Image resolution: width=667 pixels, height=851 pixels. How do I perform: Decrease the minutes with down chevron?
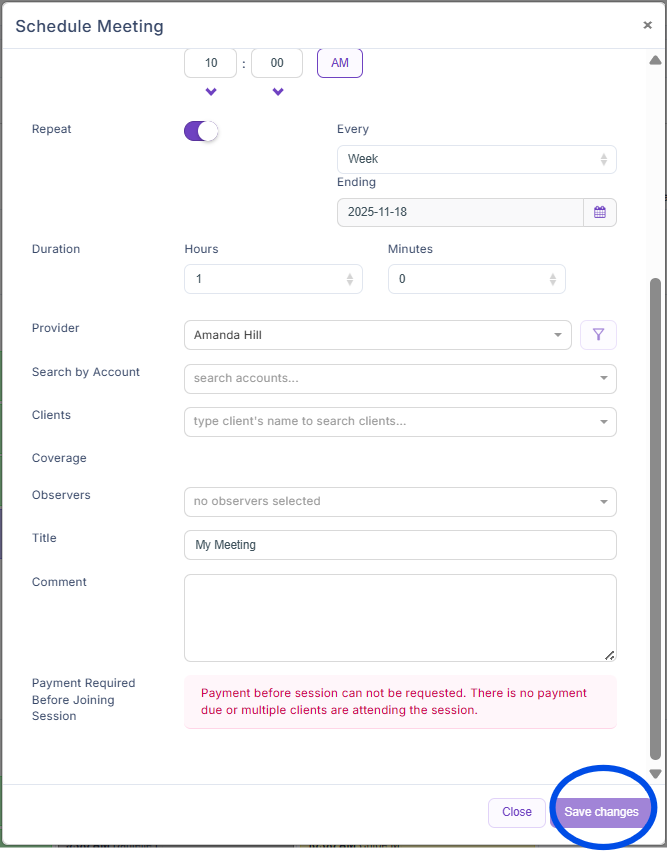click(277, 92)
